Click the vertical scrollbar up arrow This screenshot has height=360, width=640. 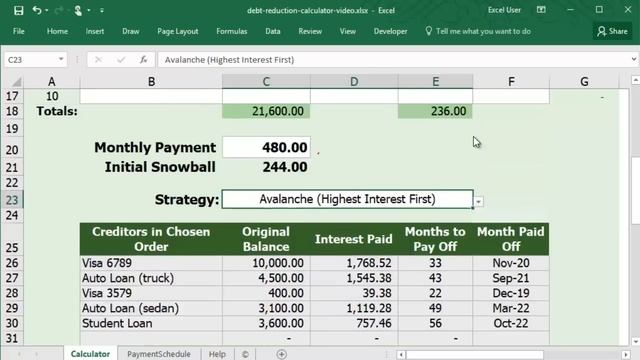click(x=635, y=80)
